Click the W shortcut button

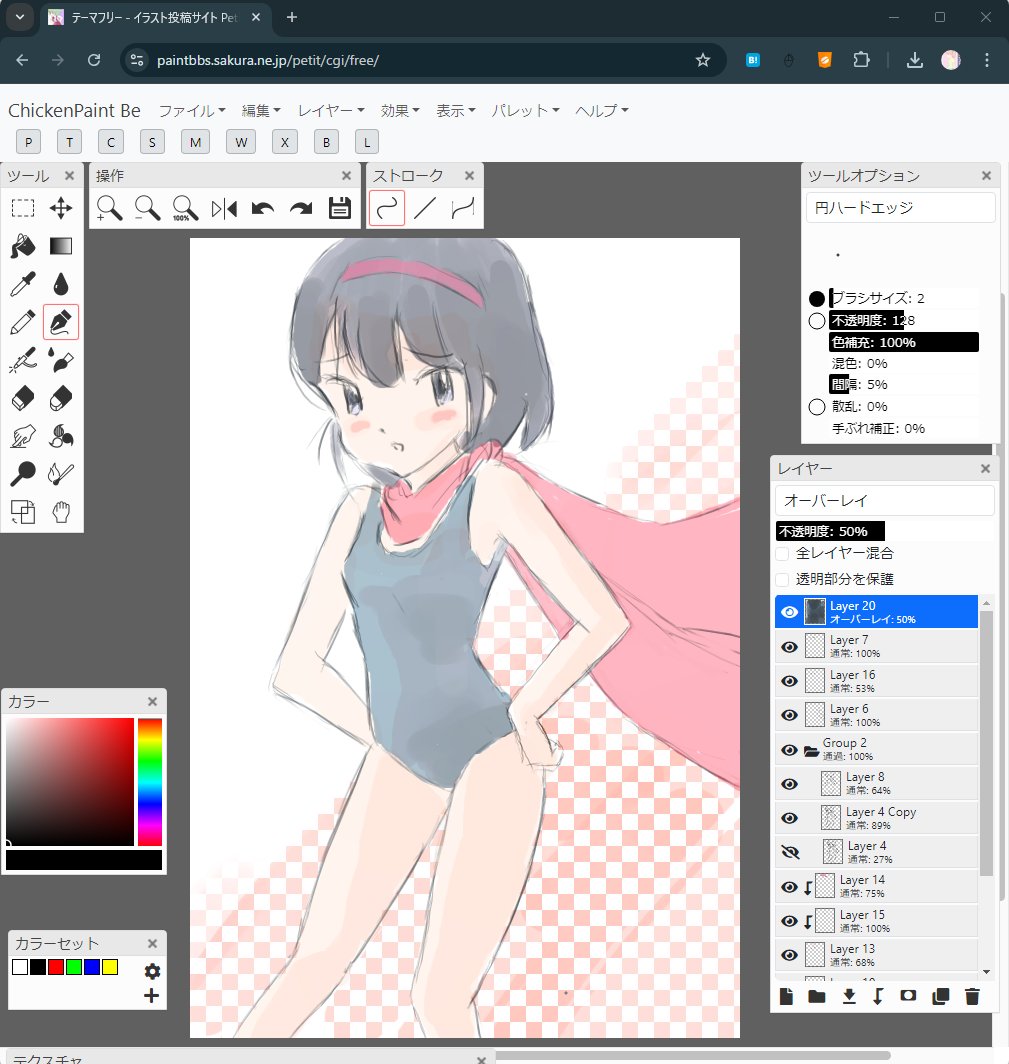(241, 142)
